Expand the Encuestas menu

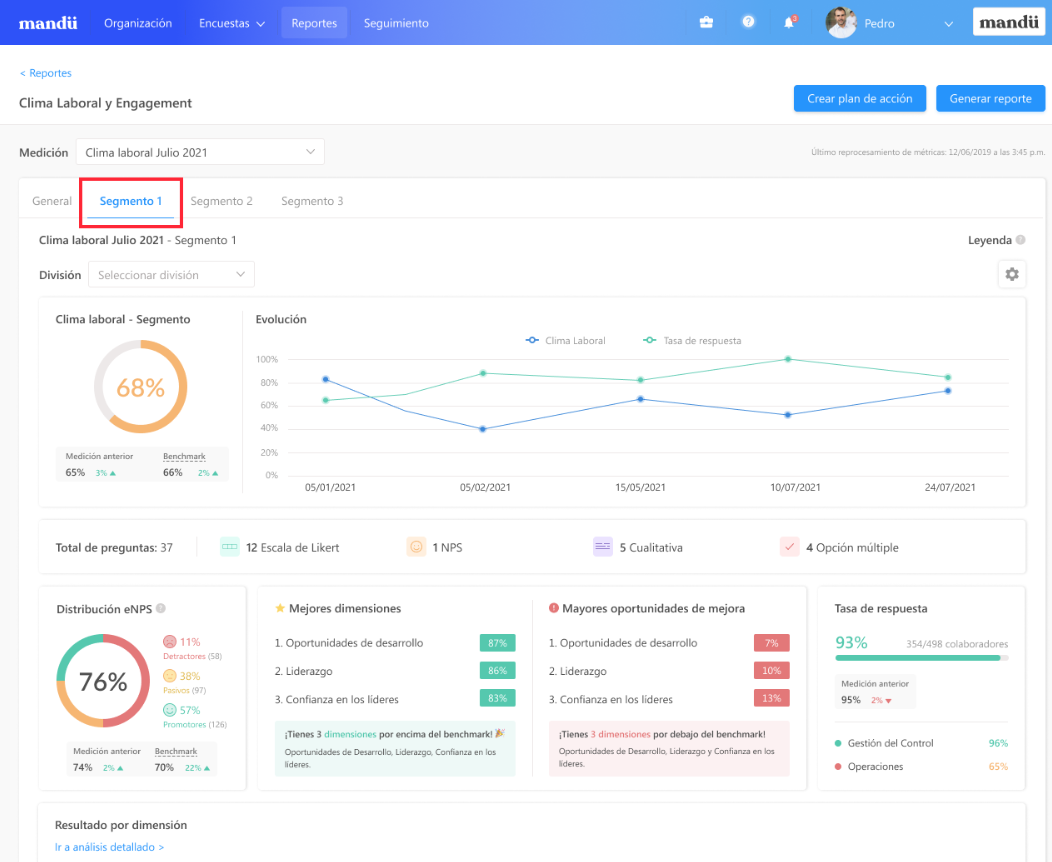(x=231, y=23)
